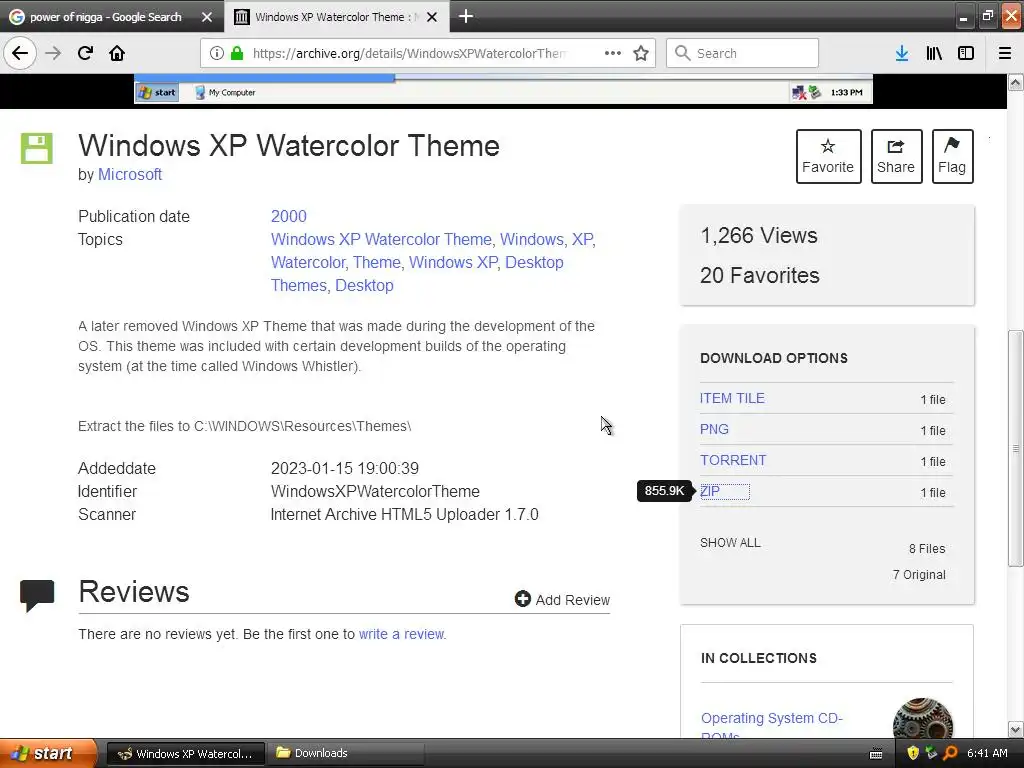Open the Library icon in toolbar
The image size is (1024, 768).
pyautogui.click(x=934, y=53)
